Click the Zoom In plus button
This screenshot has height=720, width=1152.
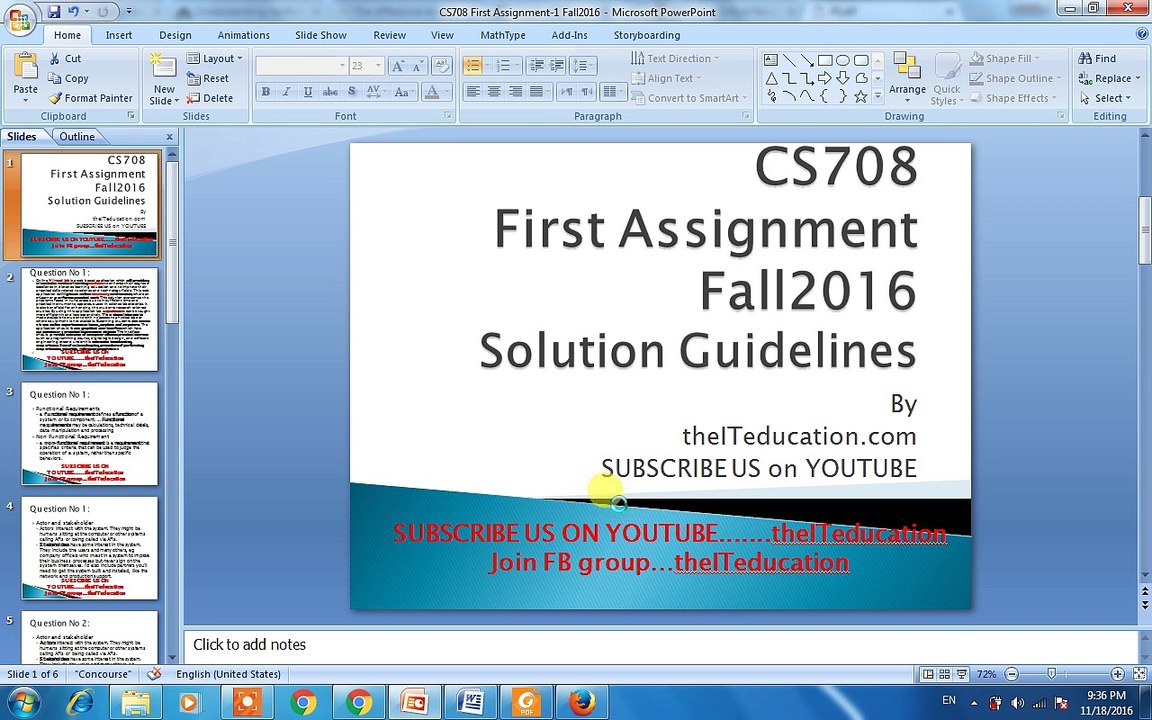coord(1117,674)
